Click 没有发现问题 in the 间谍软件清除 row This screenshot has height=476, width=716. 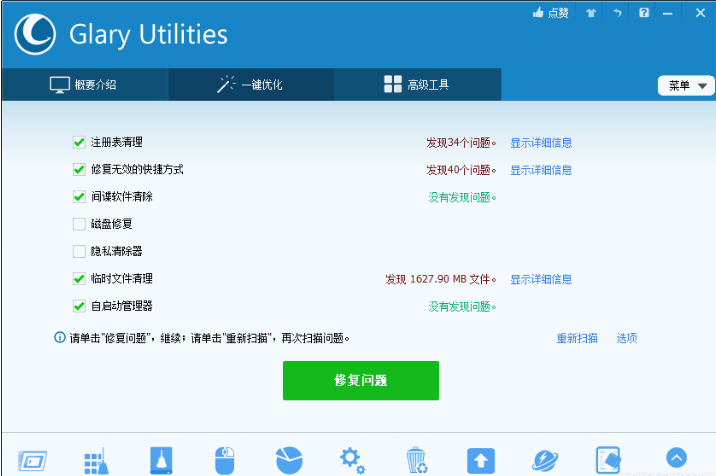coord(462,197)
